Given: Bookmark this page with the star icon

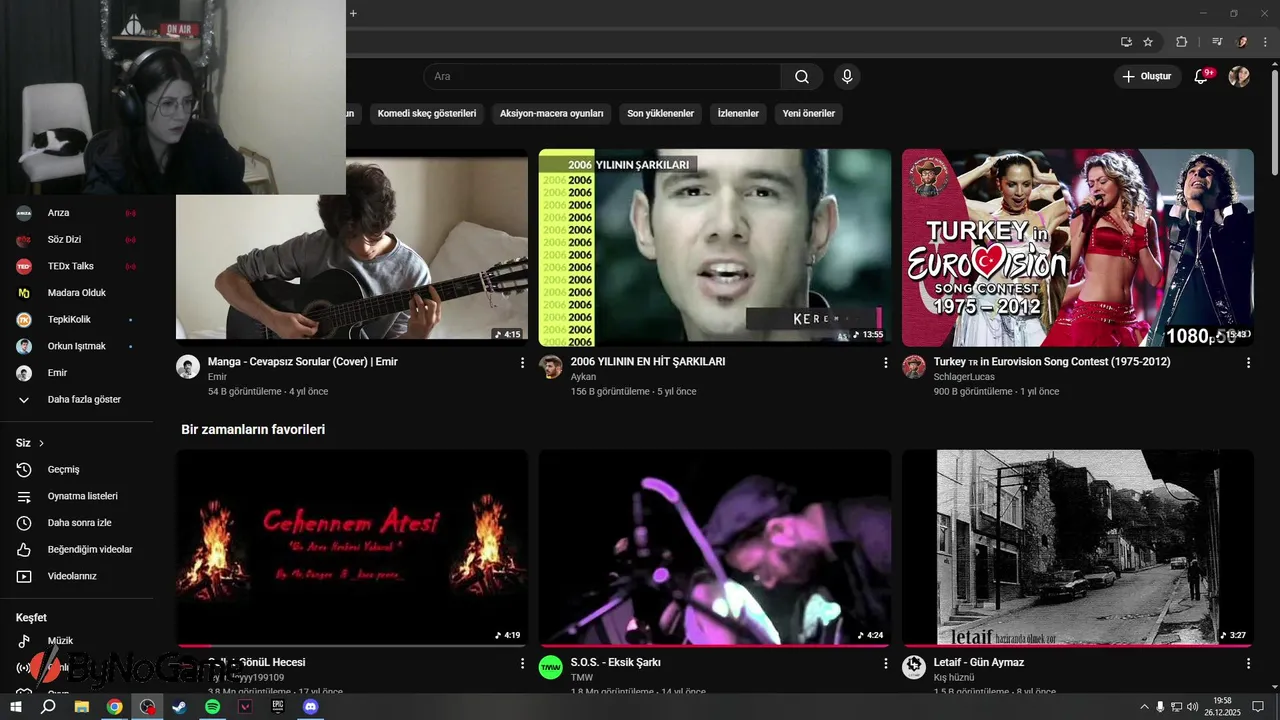Looking at the screenshot, I should tap(1148, 42).
